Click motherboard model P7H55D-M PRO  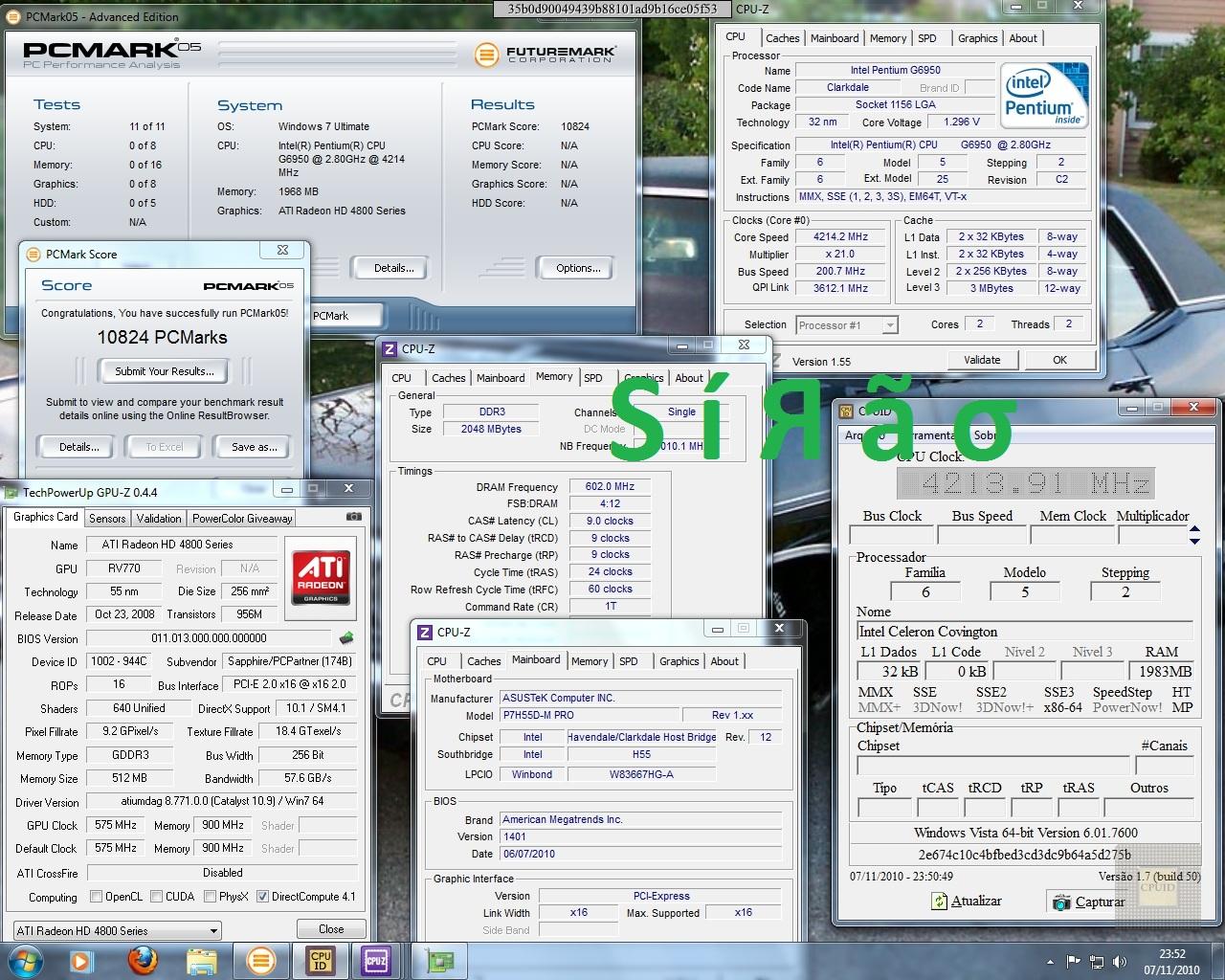coord(588,715)
